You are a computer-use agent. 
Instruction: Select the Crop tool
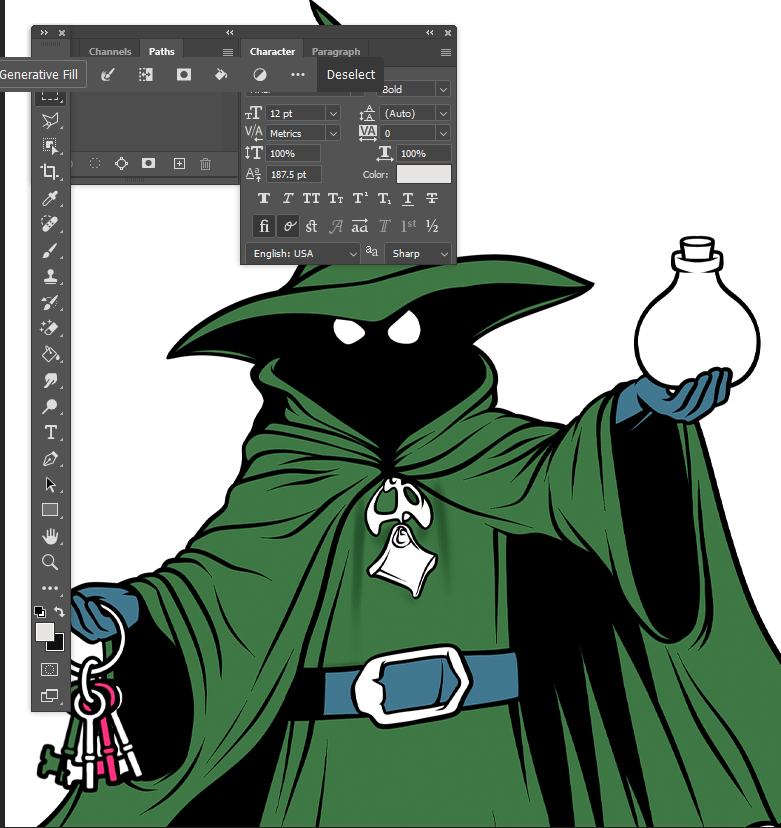tap(50, 172)
